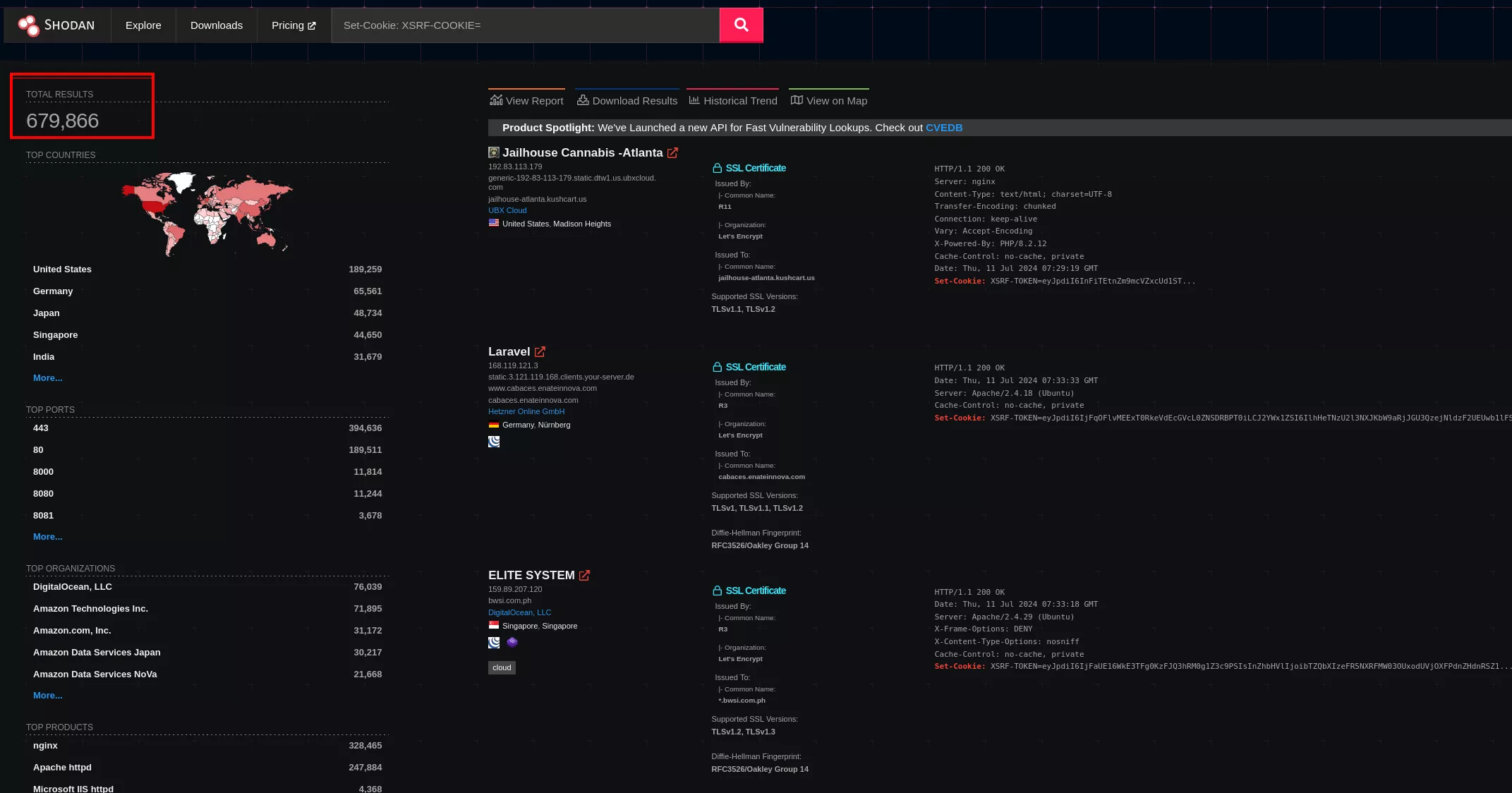Expand More under Top Organizations
This screenshot has height=793, width=1512.
pos(48,696)
